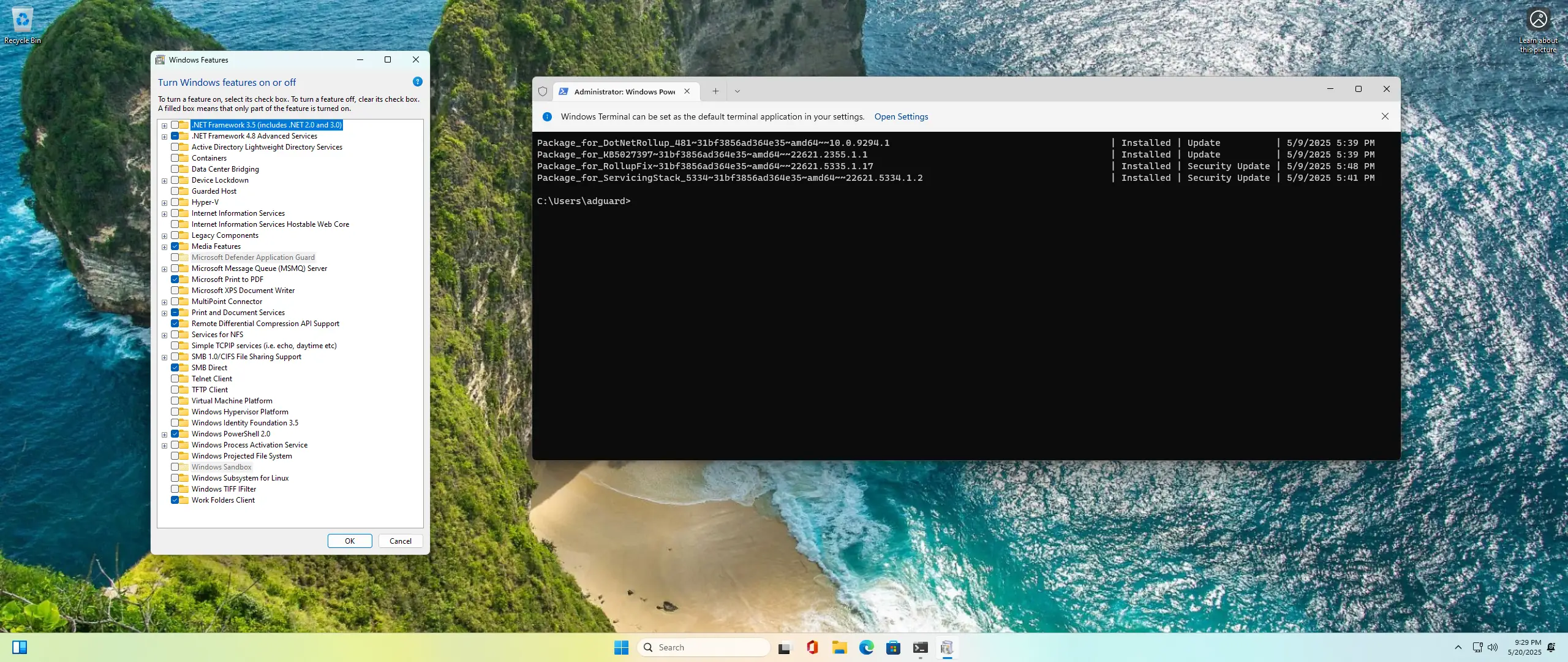Enable the Telnet Client checkbox
Image resolution: width=1568 pixels, height=662 pixels.
click(175, 379)
